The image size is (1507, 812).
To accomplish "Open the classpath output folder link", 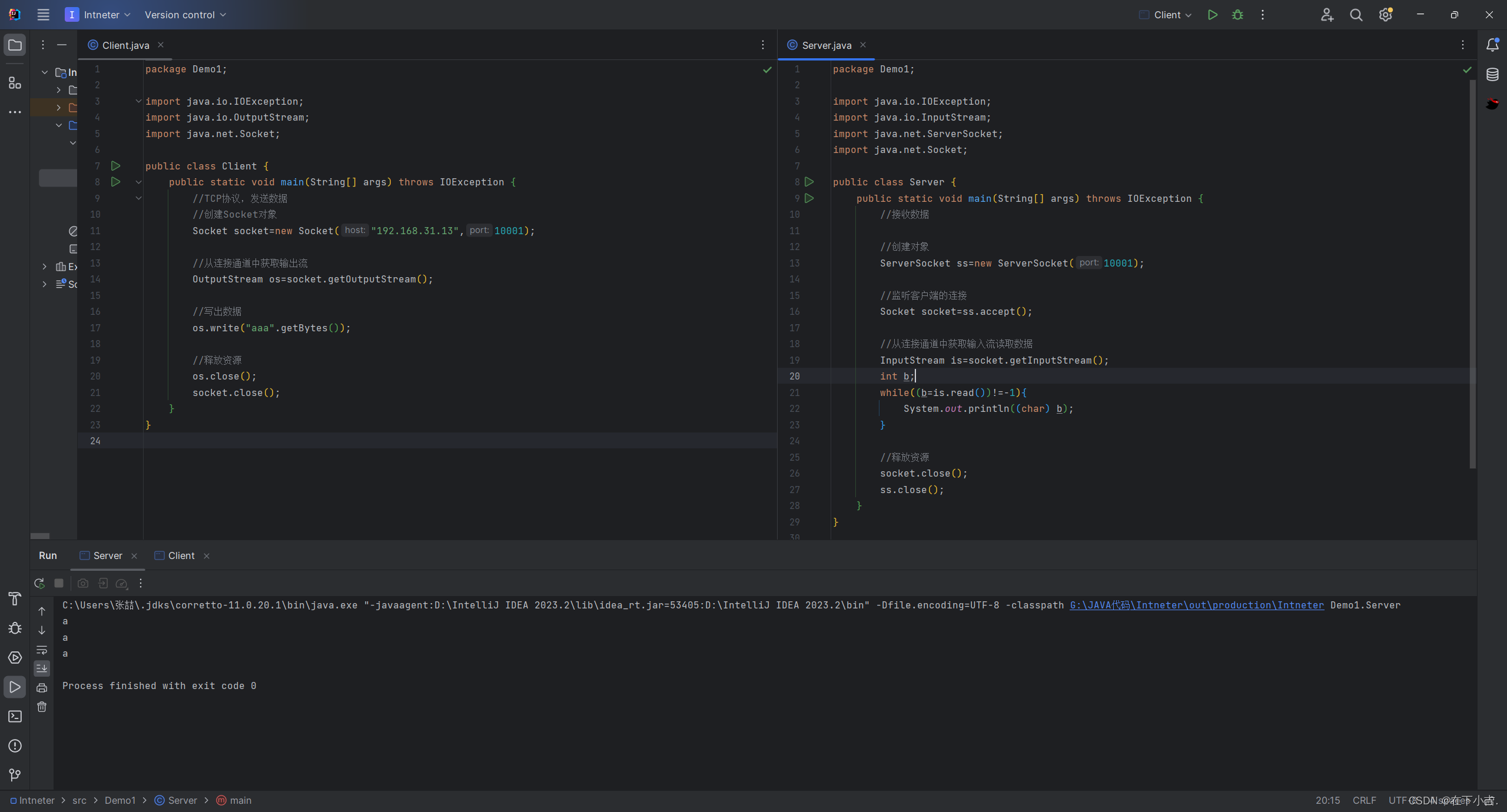I will (1197, 605).
